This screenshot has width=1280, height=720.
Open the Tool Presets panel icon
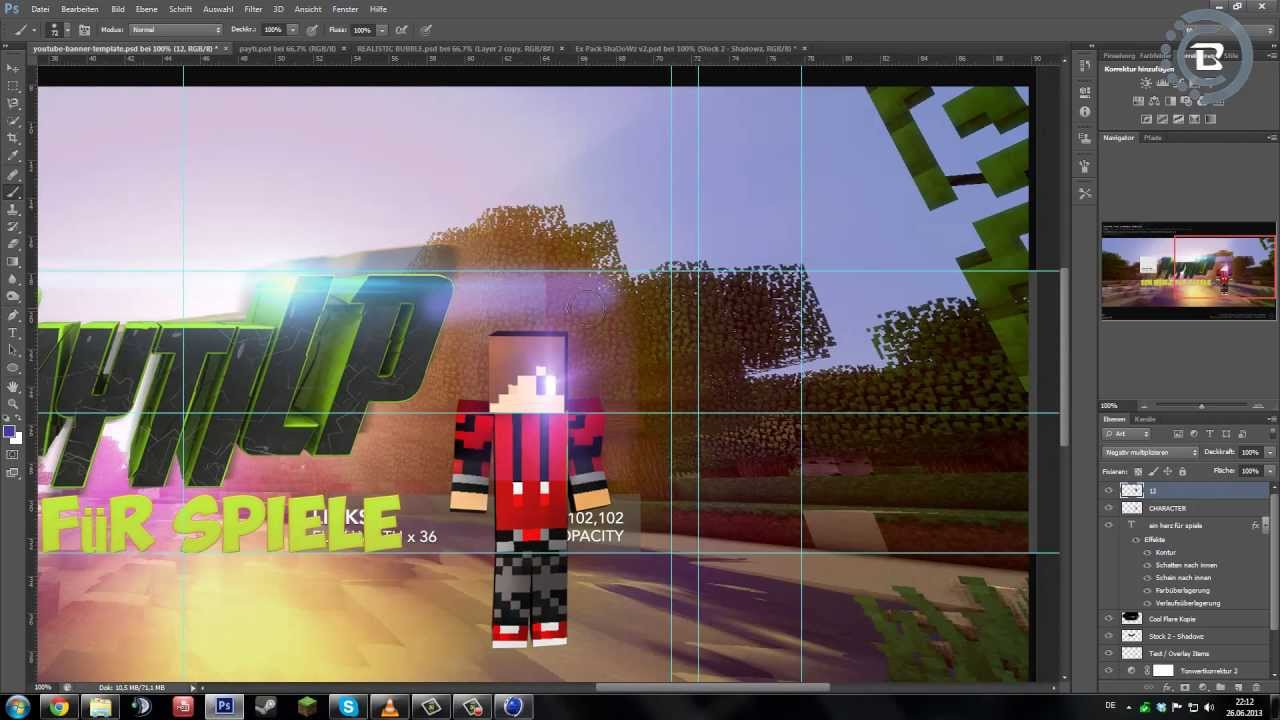tap(1085, 192)
